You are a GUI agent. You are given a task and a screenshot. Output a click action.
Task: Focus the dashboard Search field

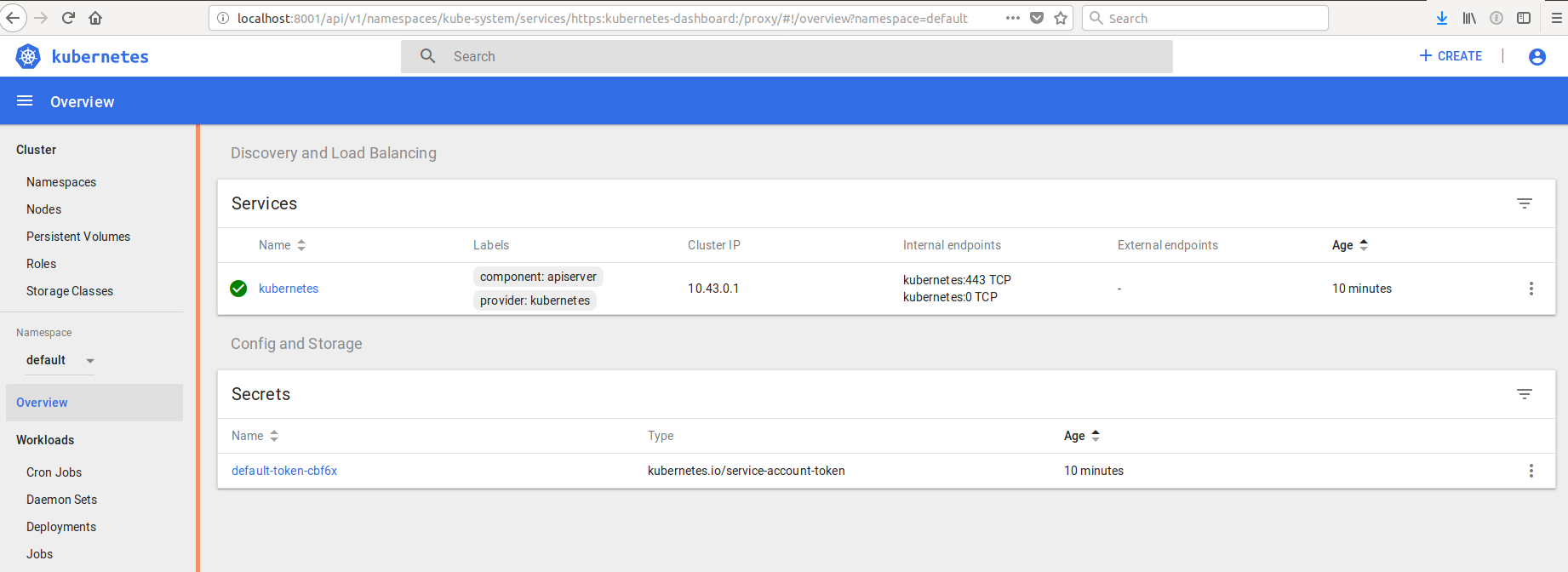pos(787,56)
